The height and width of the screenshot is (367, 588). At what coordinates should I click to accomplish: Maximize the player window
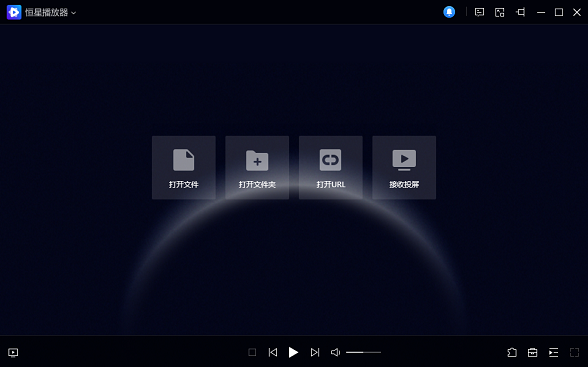559,12
